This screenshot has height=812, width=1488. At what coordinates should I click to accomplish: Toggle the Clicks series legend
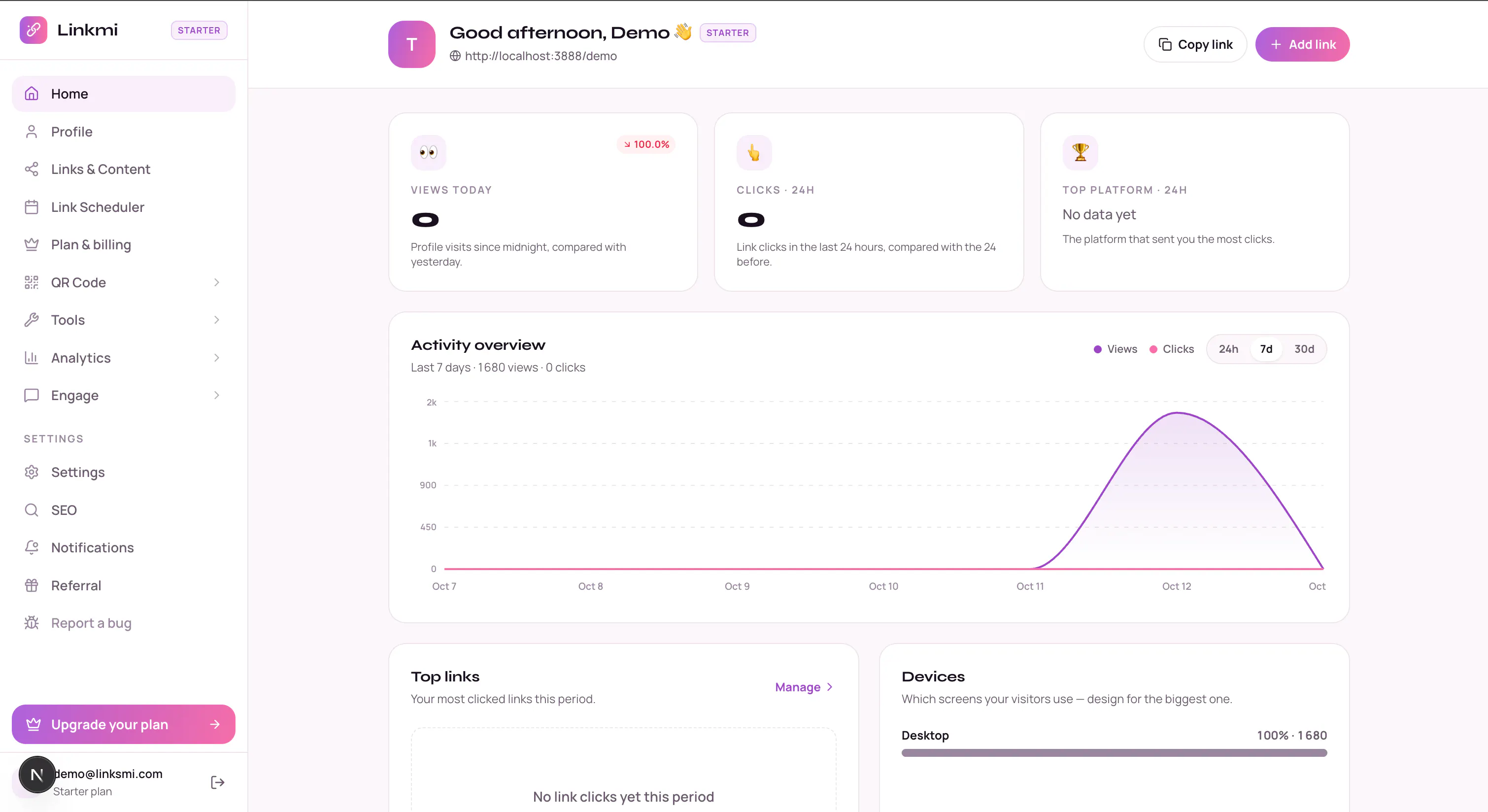point(1172,349)
